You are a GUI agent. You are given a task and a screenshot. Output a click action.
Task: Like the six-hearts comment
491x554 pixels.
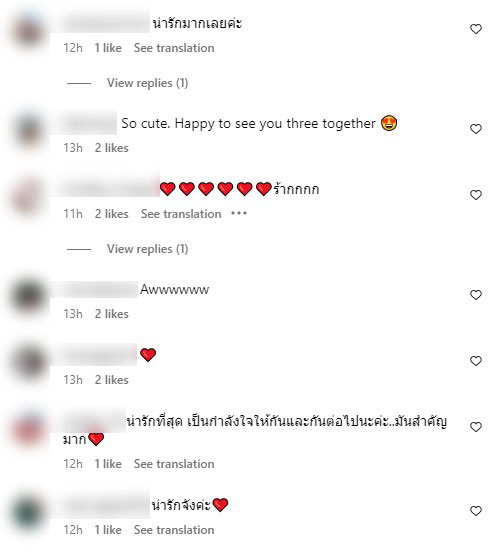475,195
